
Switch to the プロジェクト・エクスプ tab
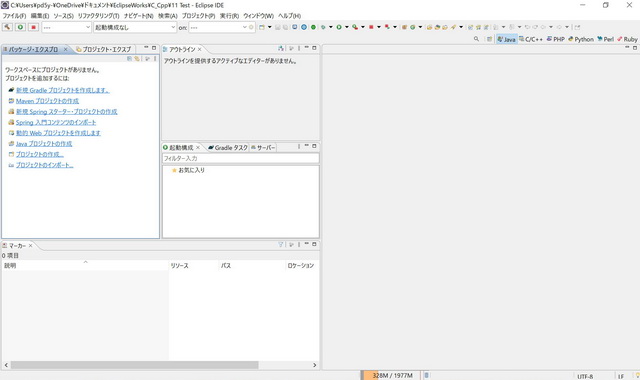point(104,49)
